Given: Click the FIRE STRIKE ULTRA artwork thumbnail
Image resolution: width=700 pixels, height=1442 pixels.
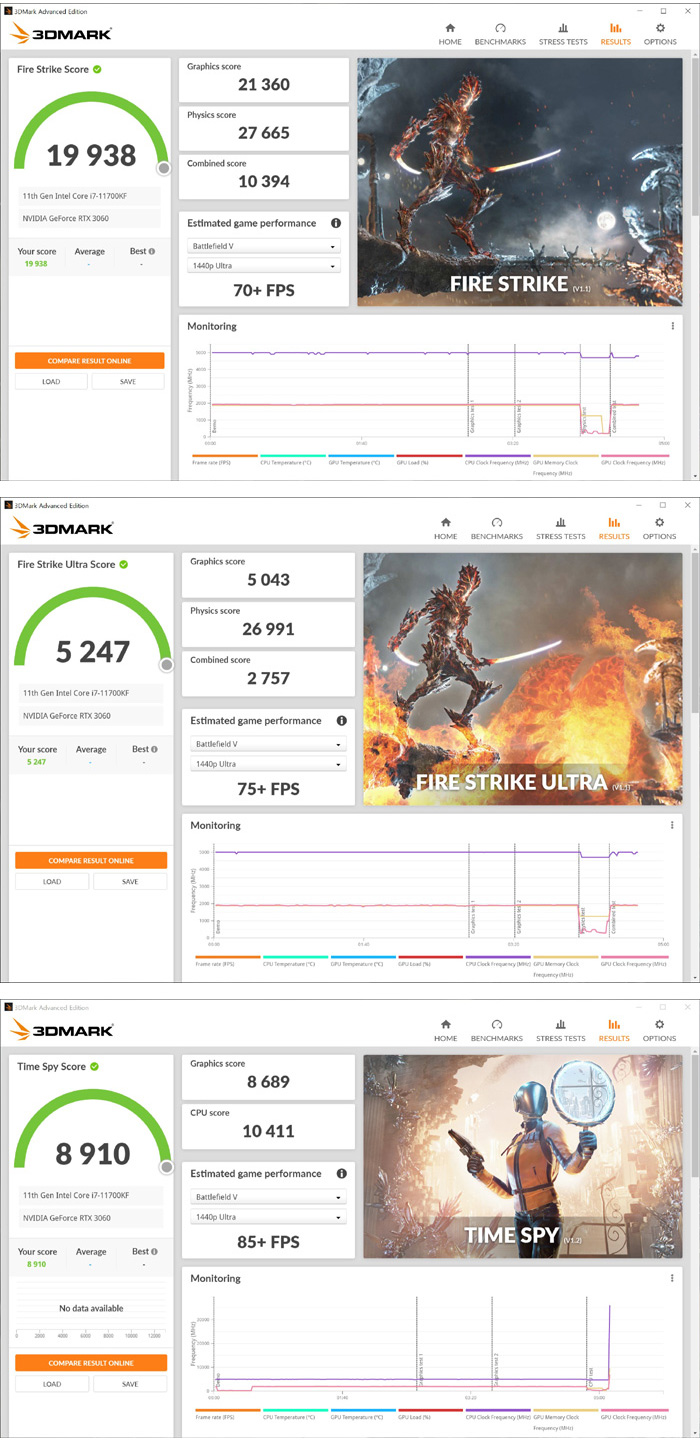Looking at the screenshot, I should [x=523, y=680].
